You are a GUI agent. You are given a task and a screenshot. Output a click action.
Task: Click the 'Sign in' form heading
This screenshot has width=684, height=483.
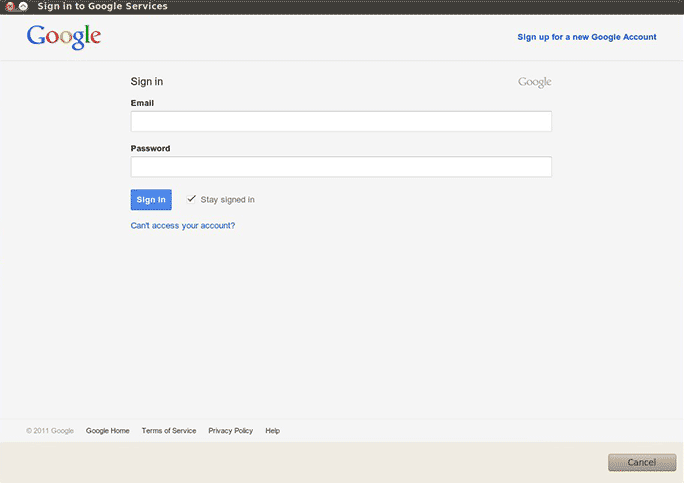tap(146, 82)
